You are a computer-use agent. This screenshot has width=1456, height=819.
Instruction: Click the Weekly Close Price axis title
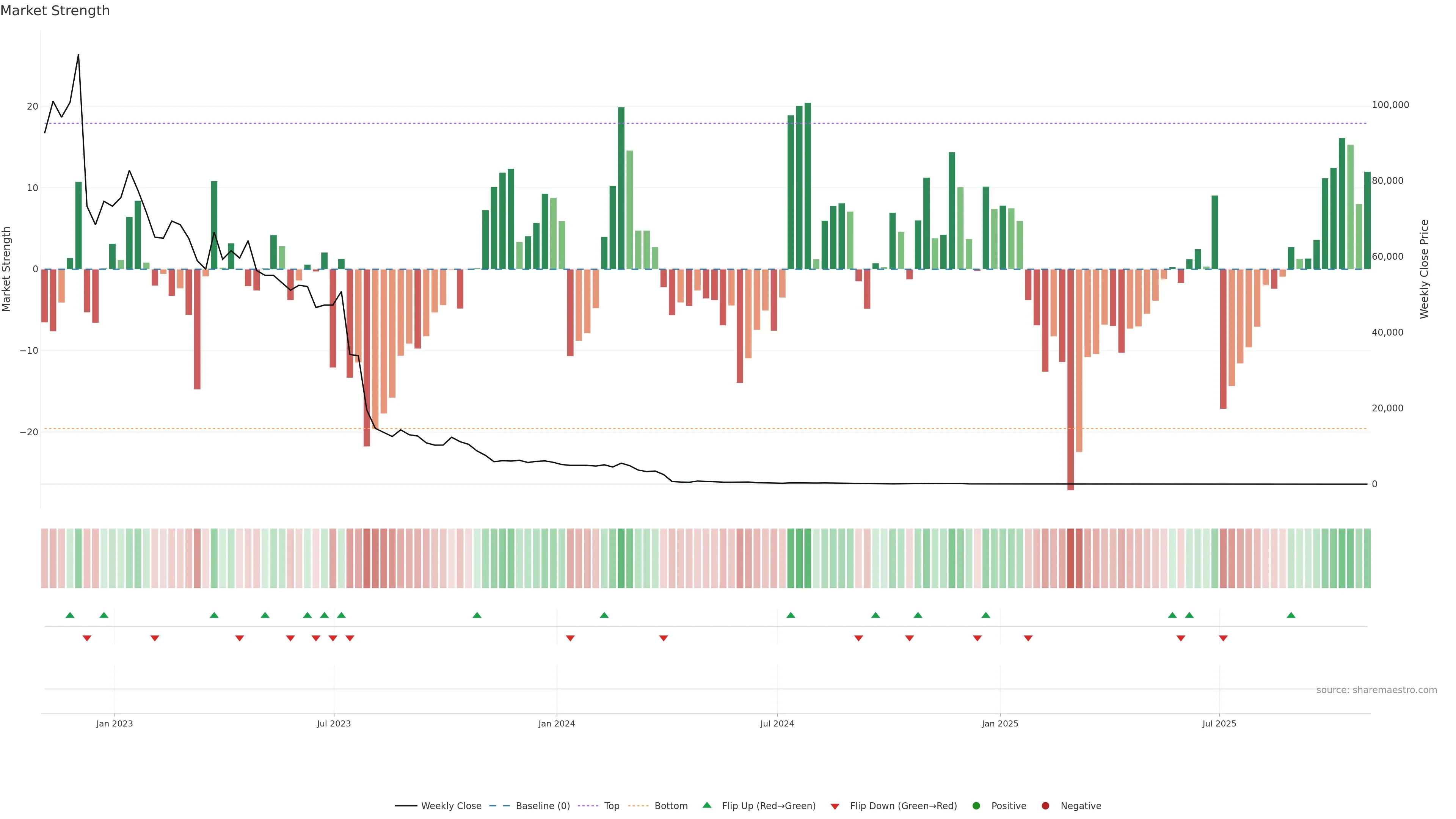[x=1425, y=269]
